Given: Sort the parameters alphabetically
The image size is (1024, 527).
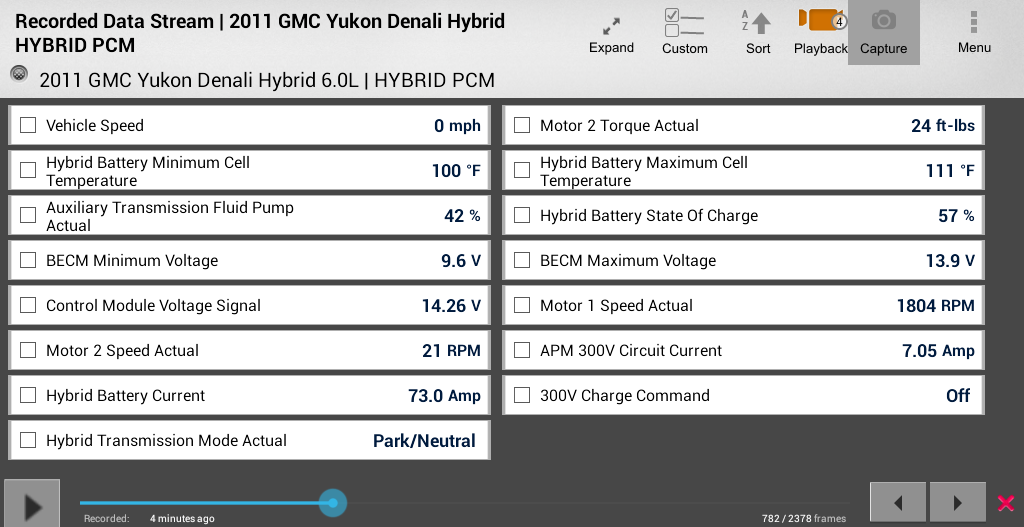Looking at the screenshot, I should [x=757, y=22].
